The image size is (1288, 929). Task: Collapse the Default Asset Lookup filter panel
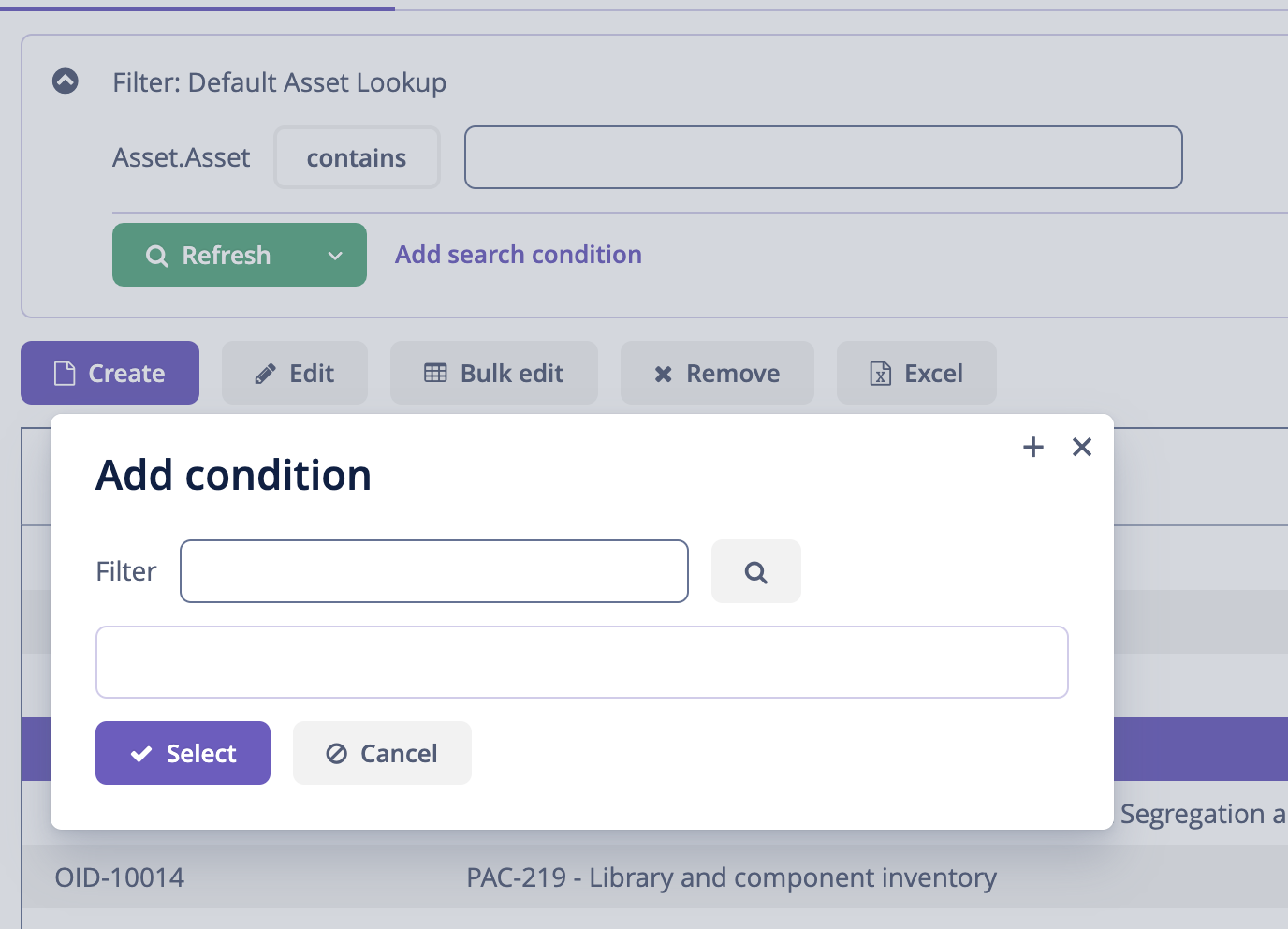pyautogui.click(x=66, y=81)
